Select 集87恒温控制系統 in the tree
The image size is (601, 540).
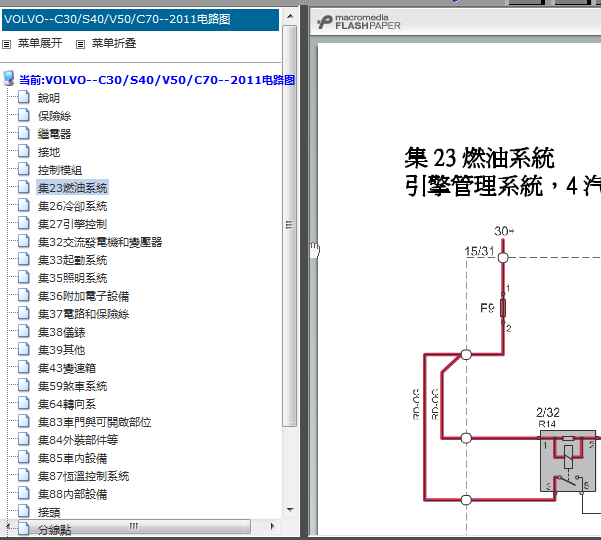click(84, 476)
